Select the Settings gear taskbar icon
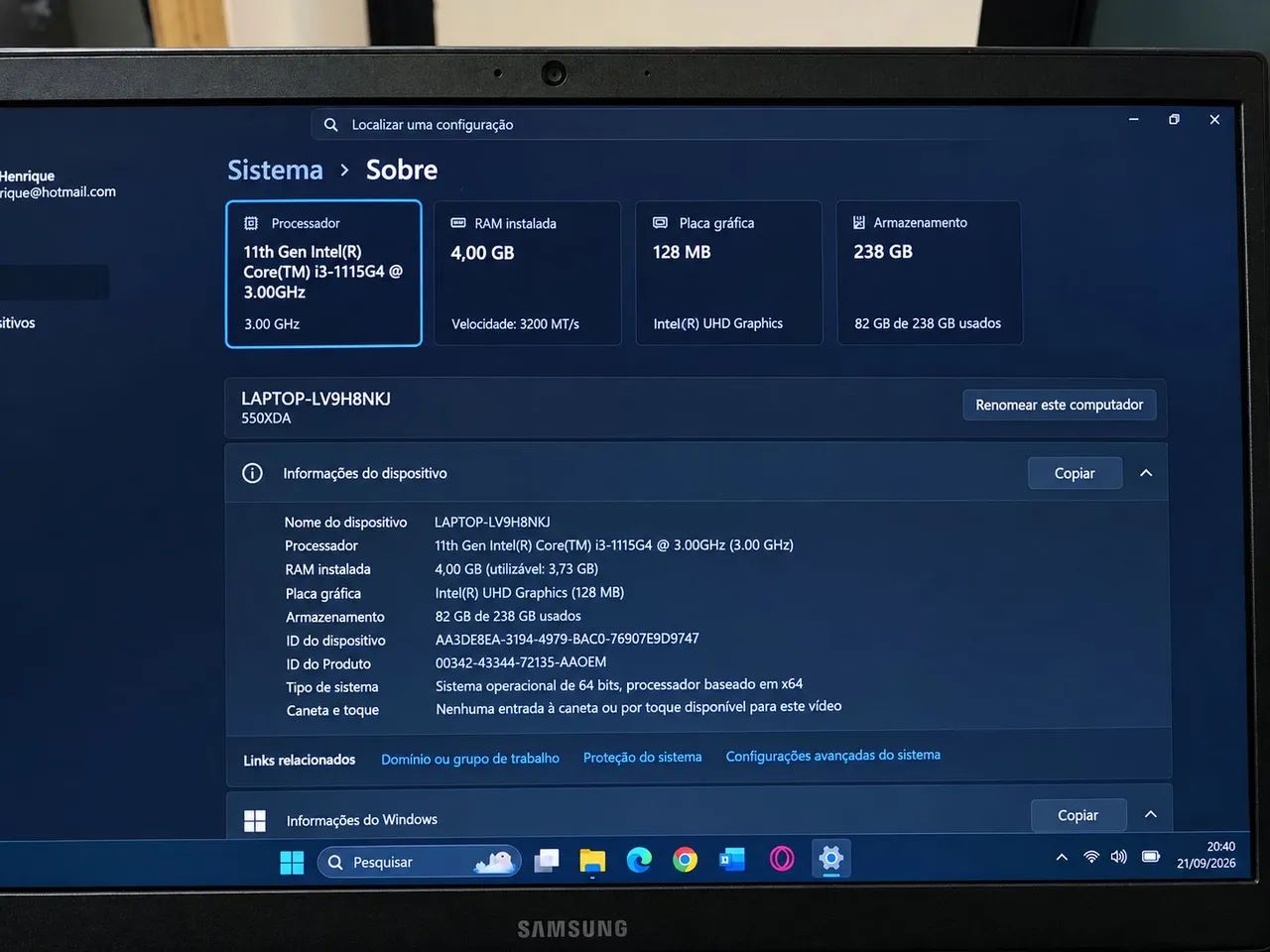The height and width of the screenshot is (952, 1270). pos(831,858)
